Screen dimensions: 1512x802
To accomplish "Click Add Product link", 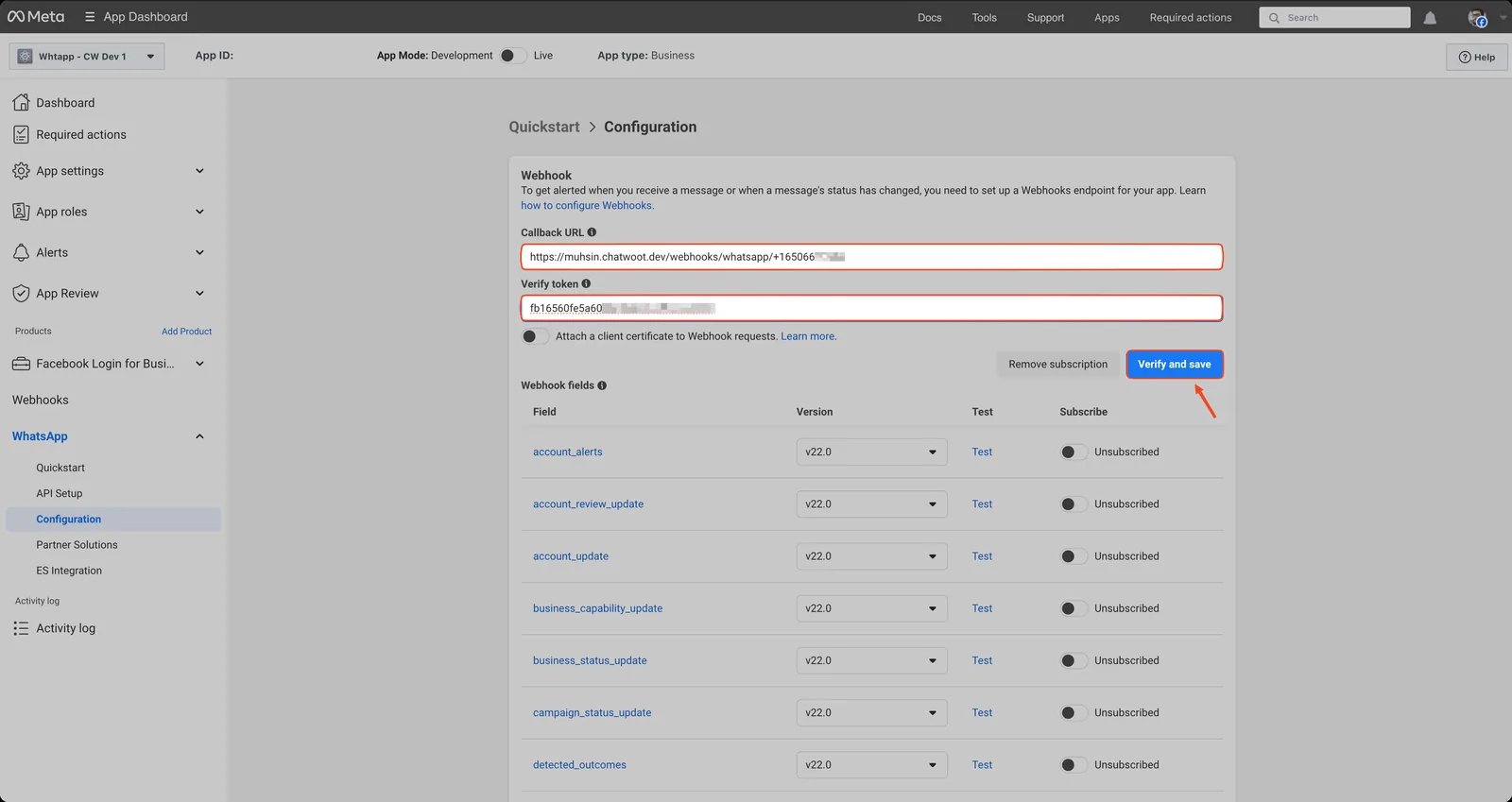I will click(x=187, y=332).
